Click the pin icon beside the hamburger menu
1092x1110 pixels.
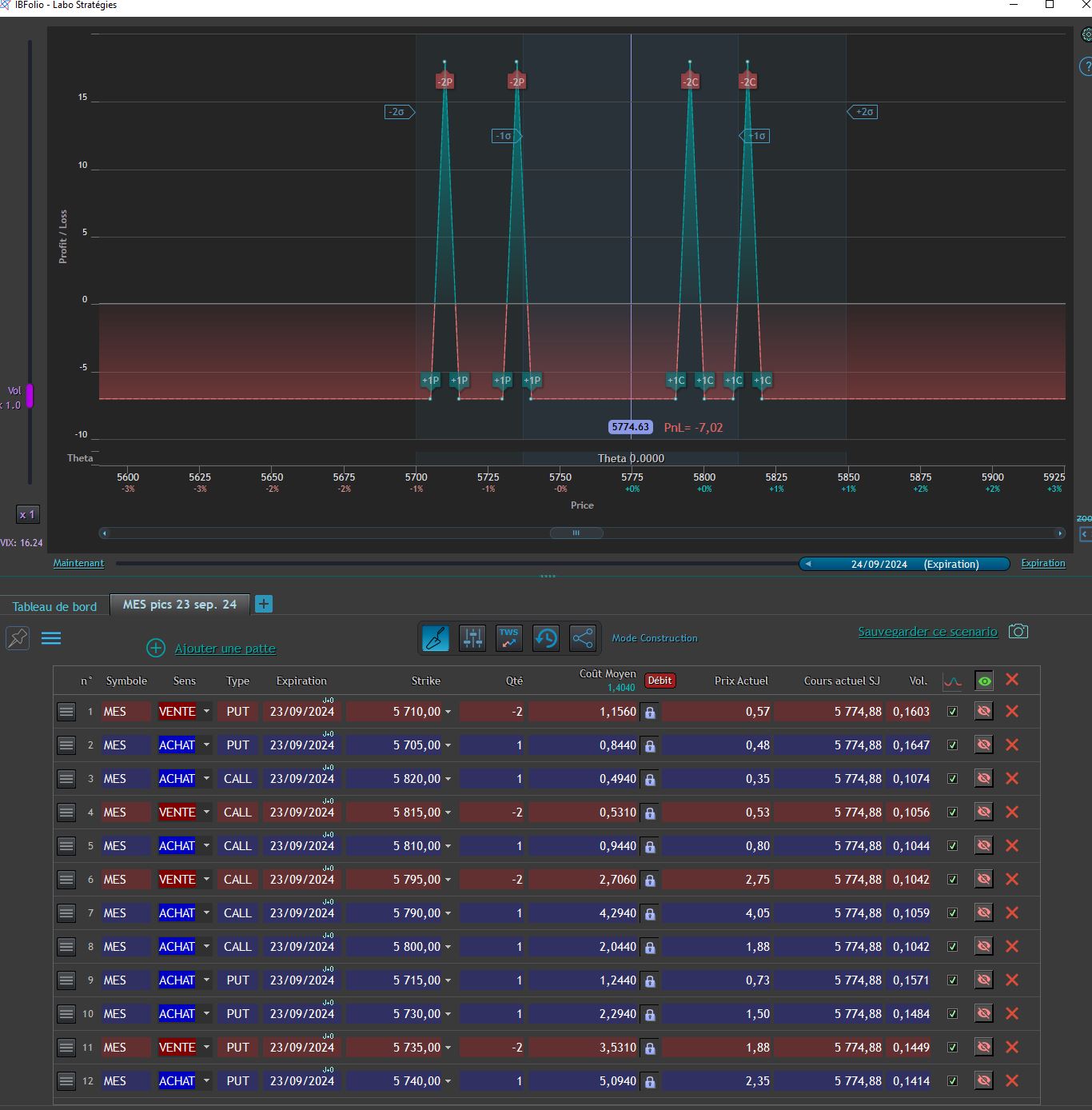pyautogui.click(x=18, y=637)
